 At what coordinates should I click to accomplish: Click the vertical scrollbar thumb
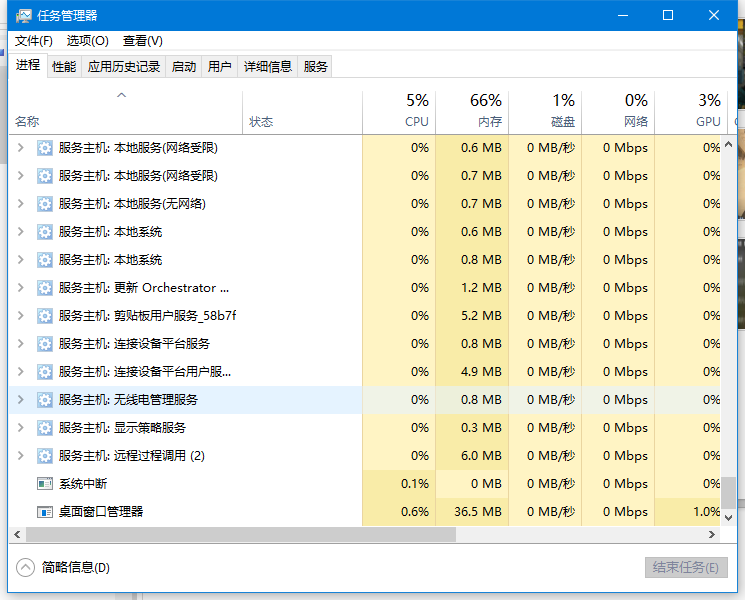point(728,493)
